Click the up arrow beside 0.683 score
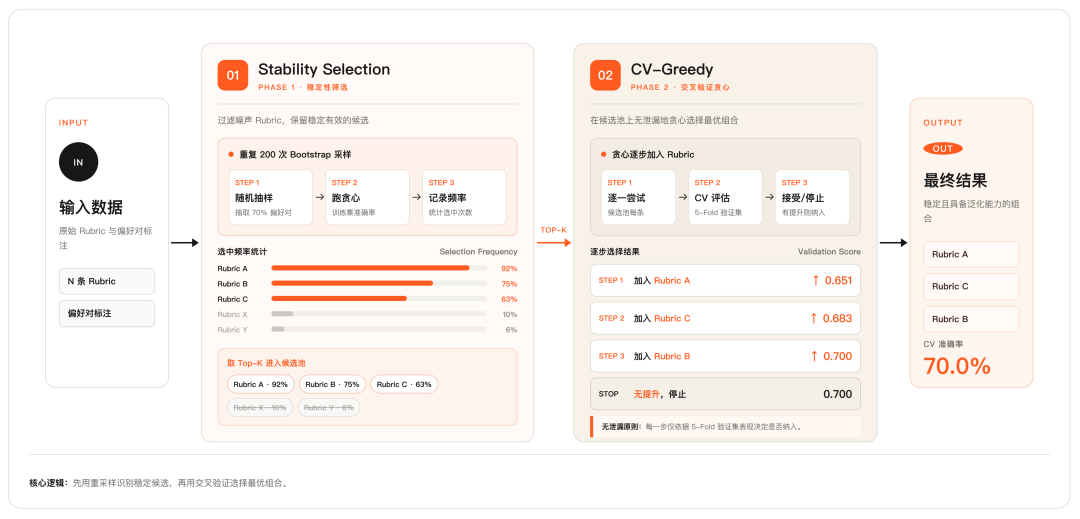 pos(814,318)
